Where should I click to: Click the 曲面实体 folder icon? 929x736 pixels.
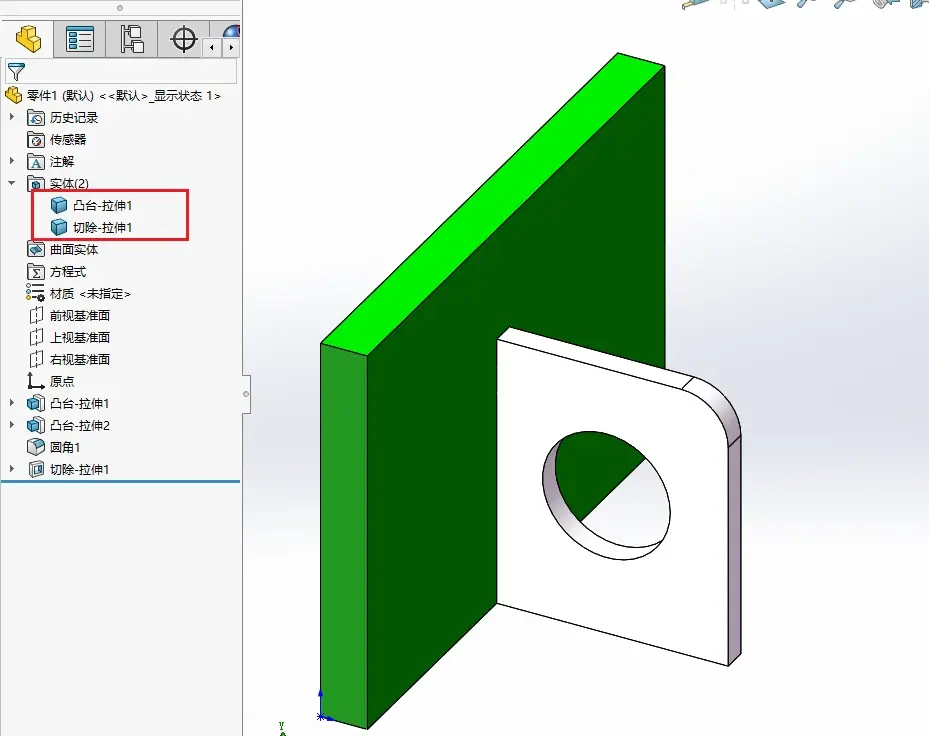pos(36,249)
